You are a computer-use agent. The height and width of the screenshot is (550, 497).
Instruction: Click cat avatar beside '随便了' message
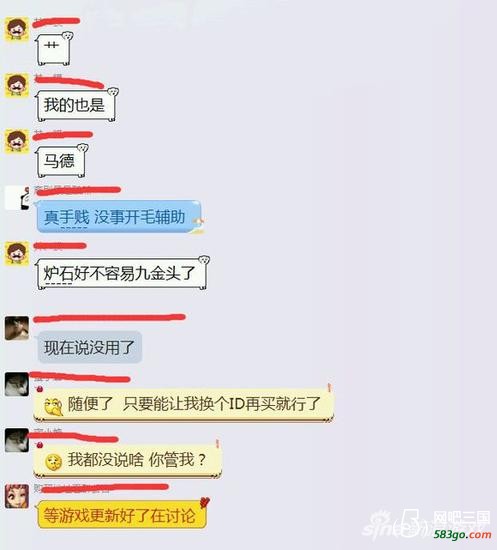tap(17, 384)
